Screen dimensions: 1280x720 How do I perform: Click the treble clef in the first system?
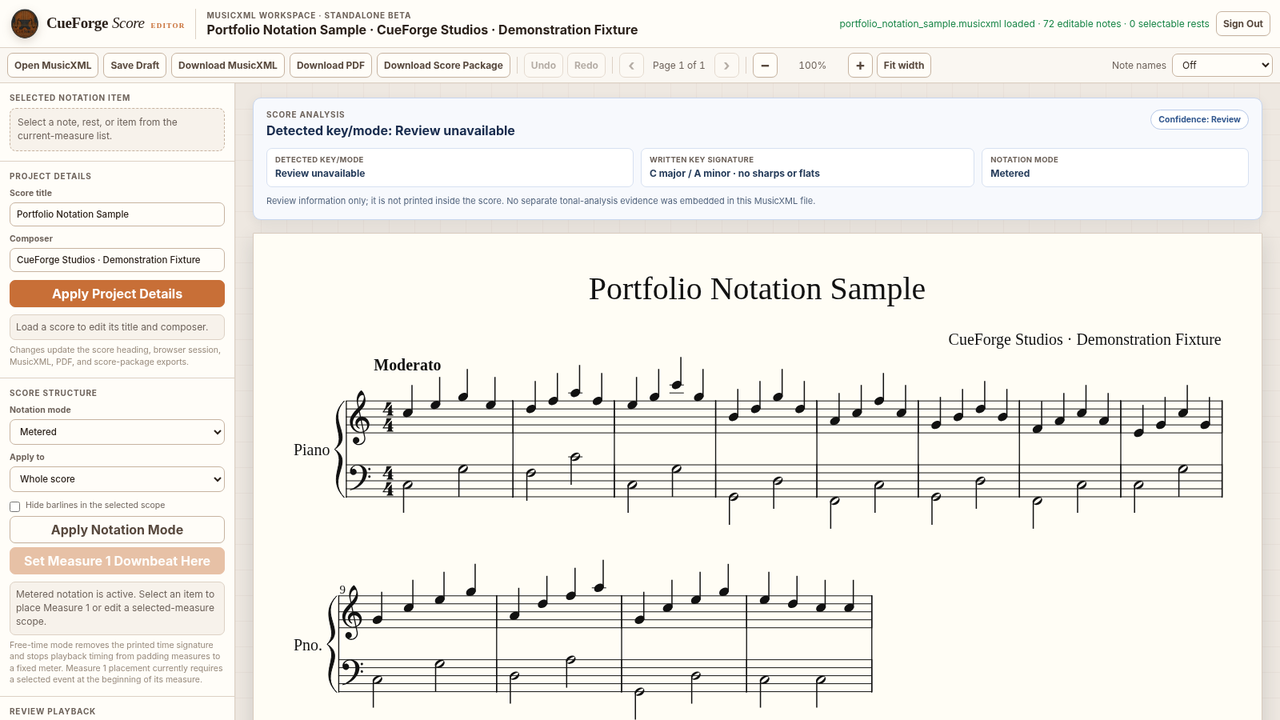tap(360, 417)
